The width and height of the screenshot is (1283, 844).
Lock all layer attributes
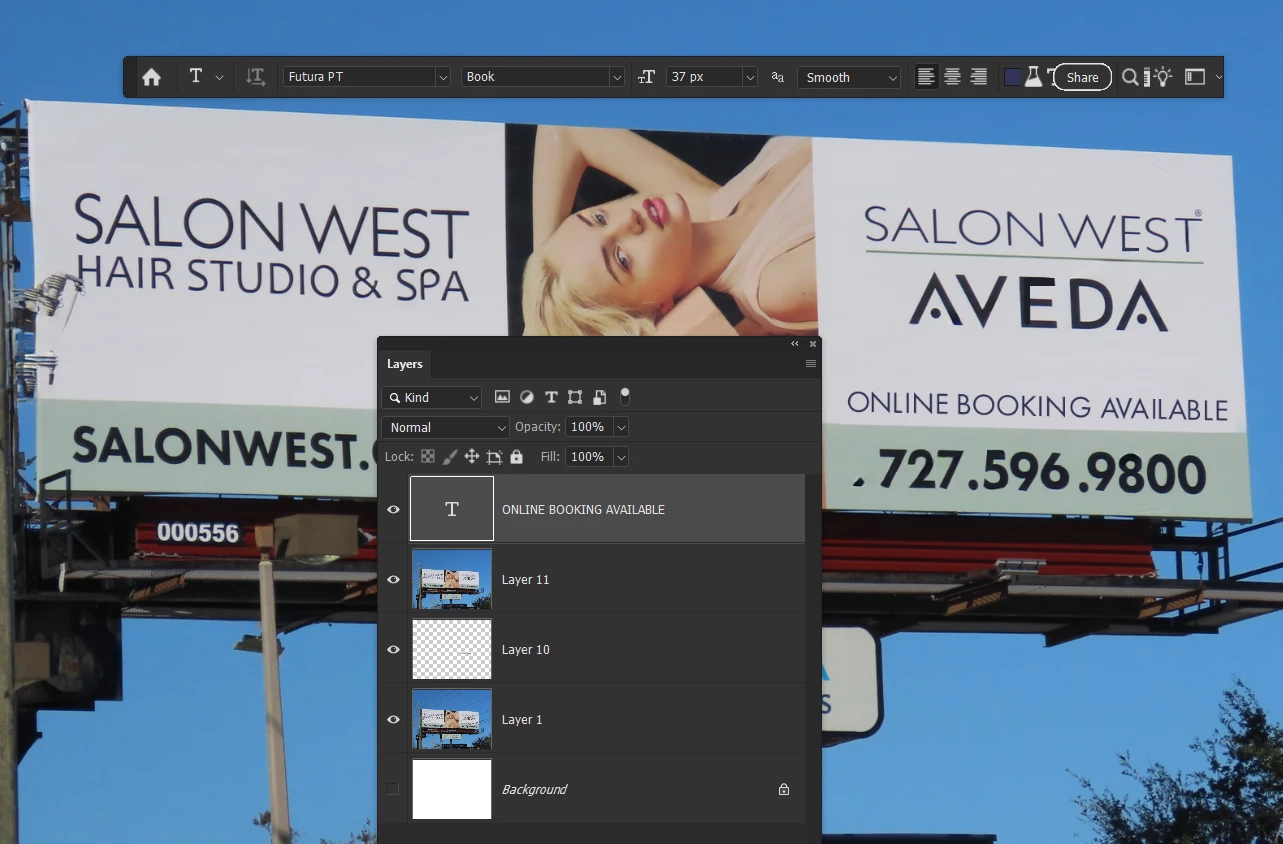(516, 457)
